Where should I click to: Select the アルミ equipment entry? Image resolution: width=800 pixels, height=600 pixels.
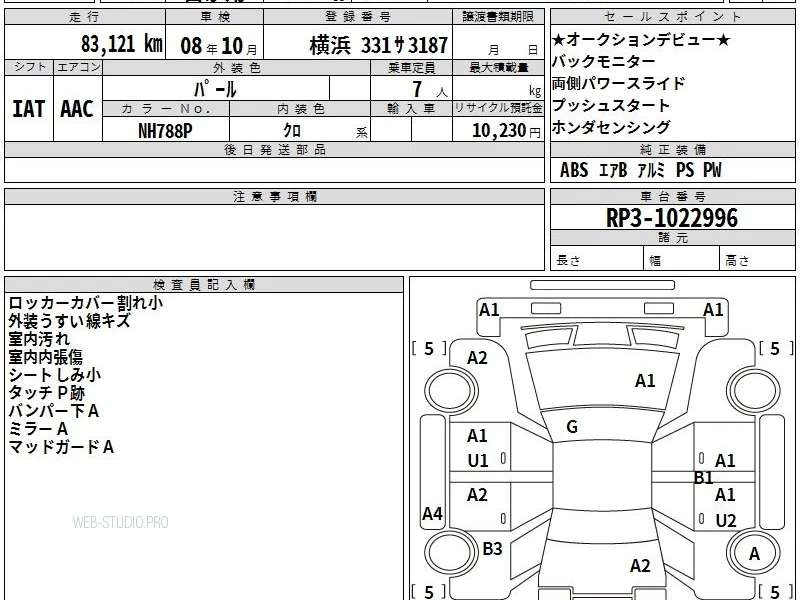click(x=652, y=170)
